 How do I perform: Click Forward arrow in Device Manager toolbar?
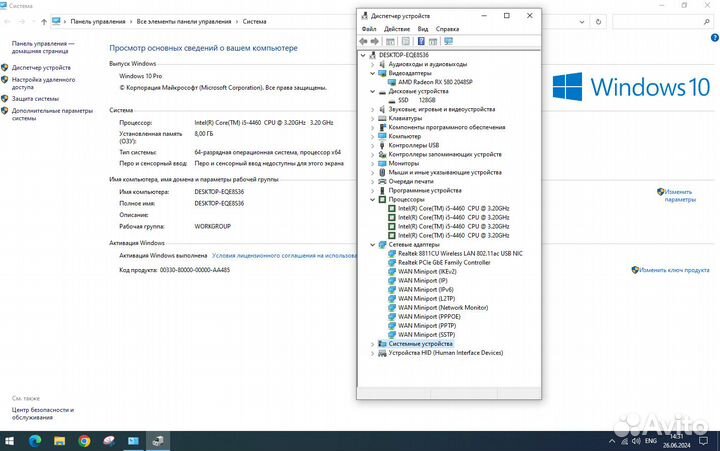point(375,41)
